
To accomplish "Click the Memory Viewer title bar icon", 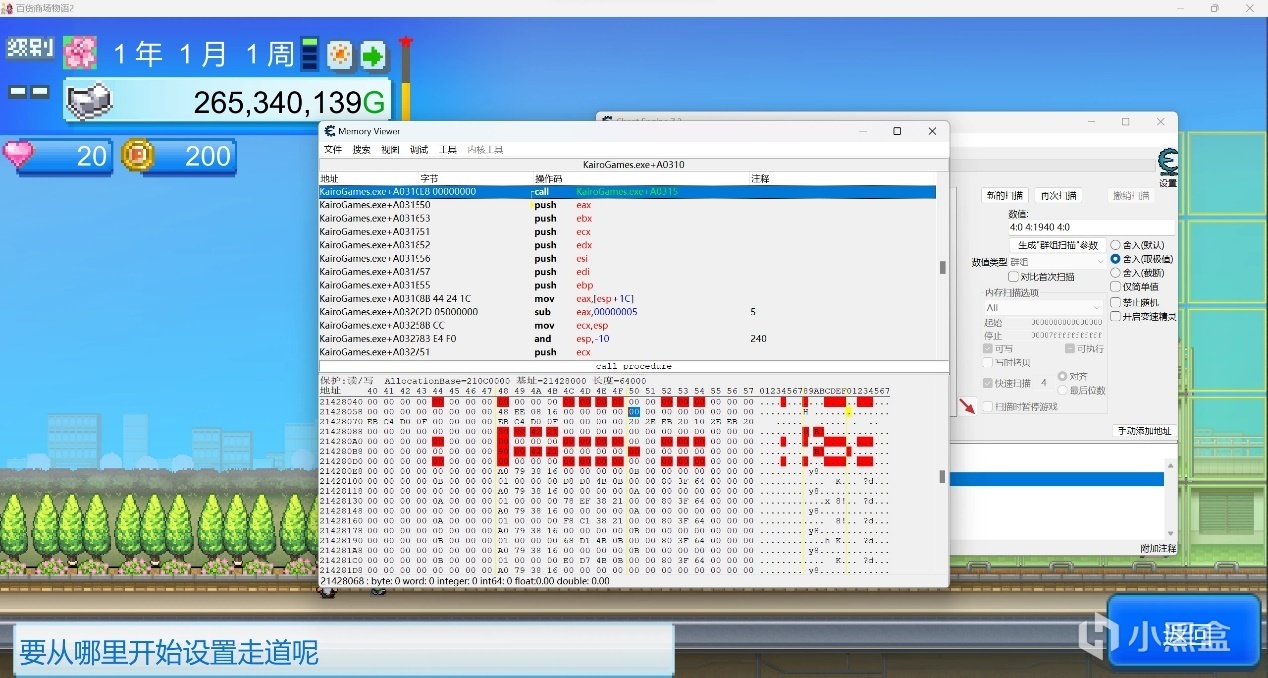I will 329,131.
